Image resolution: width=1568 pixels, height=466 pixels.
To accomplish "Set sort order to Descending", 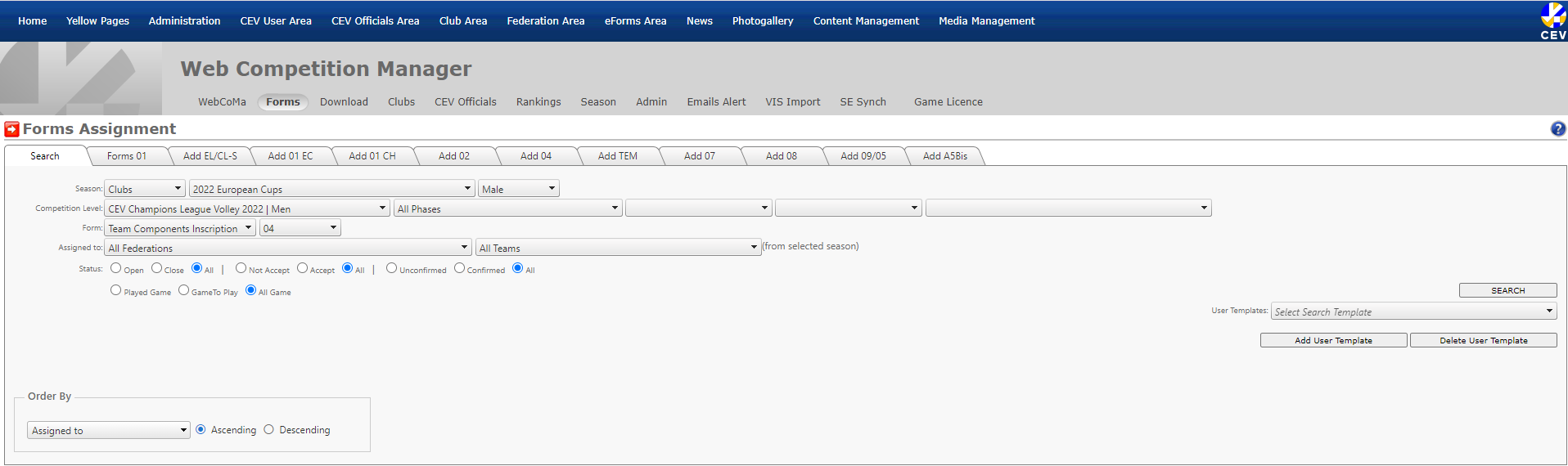I will (268, 429).
